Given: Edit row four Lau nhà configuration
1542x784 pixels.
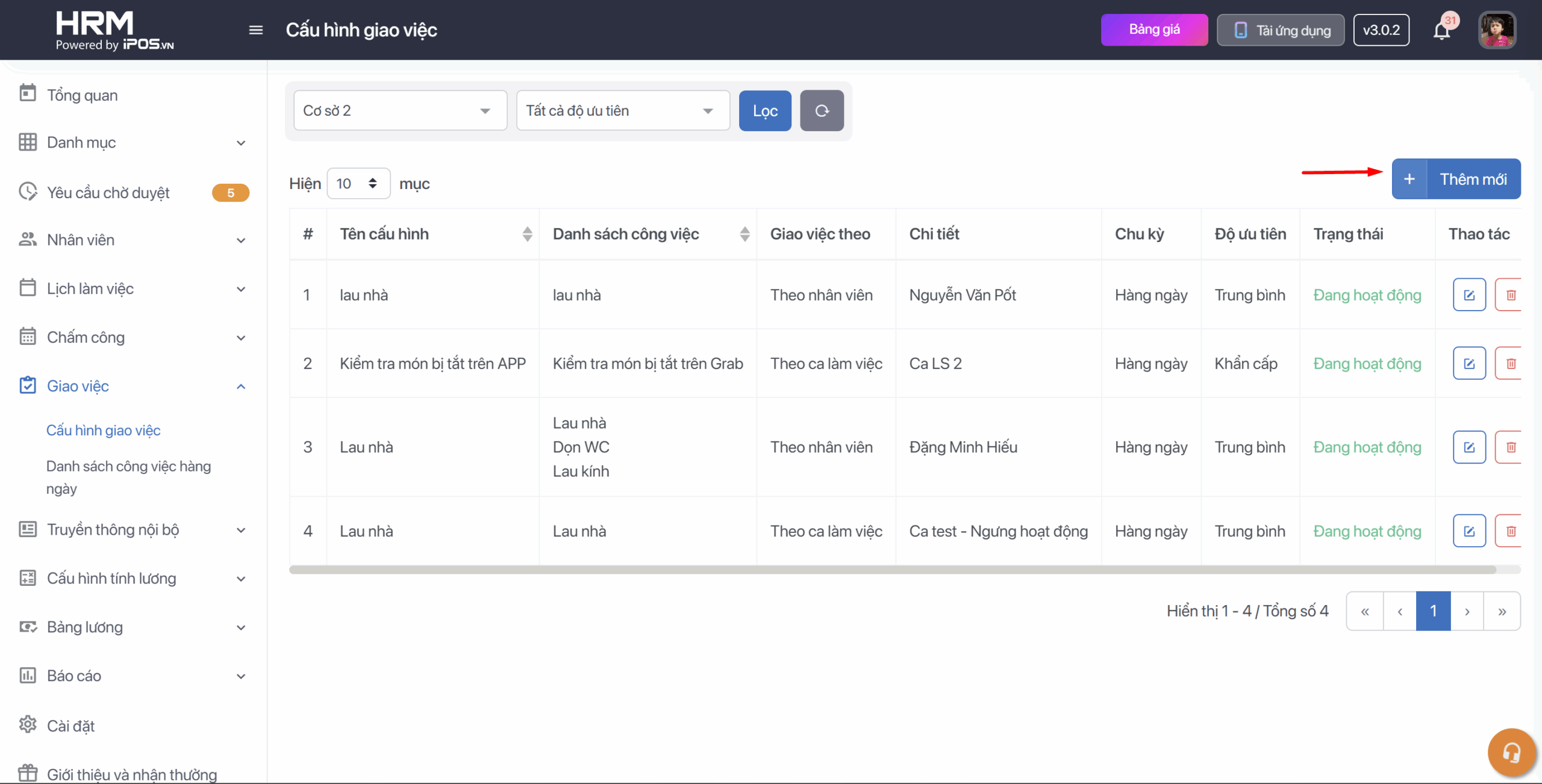Looking at the screenshot, I should pos(1469,531).
